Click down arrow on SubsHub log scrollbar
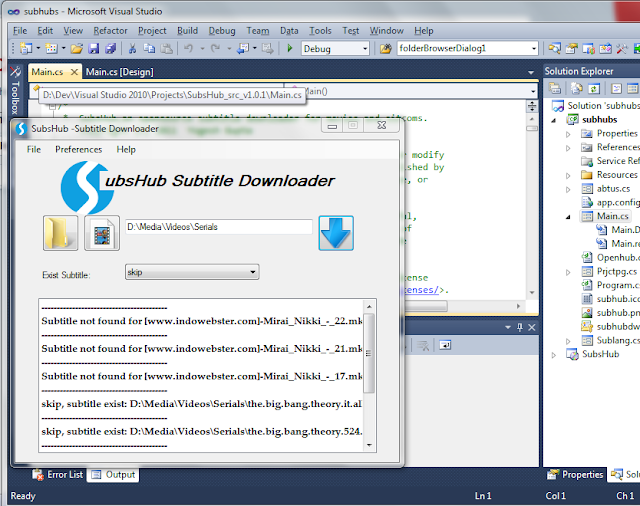 click(x=369, y=445)
